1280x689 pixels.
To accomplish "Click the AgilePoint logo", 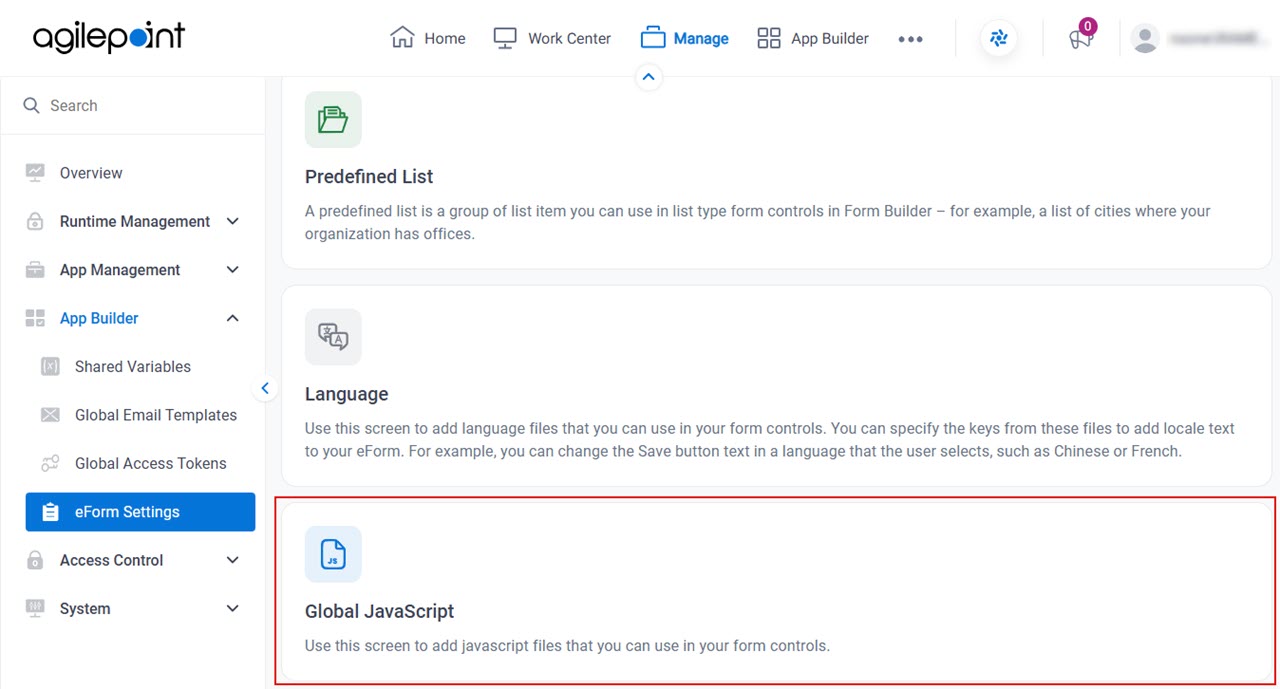I will 109,38.
